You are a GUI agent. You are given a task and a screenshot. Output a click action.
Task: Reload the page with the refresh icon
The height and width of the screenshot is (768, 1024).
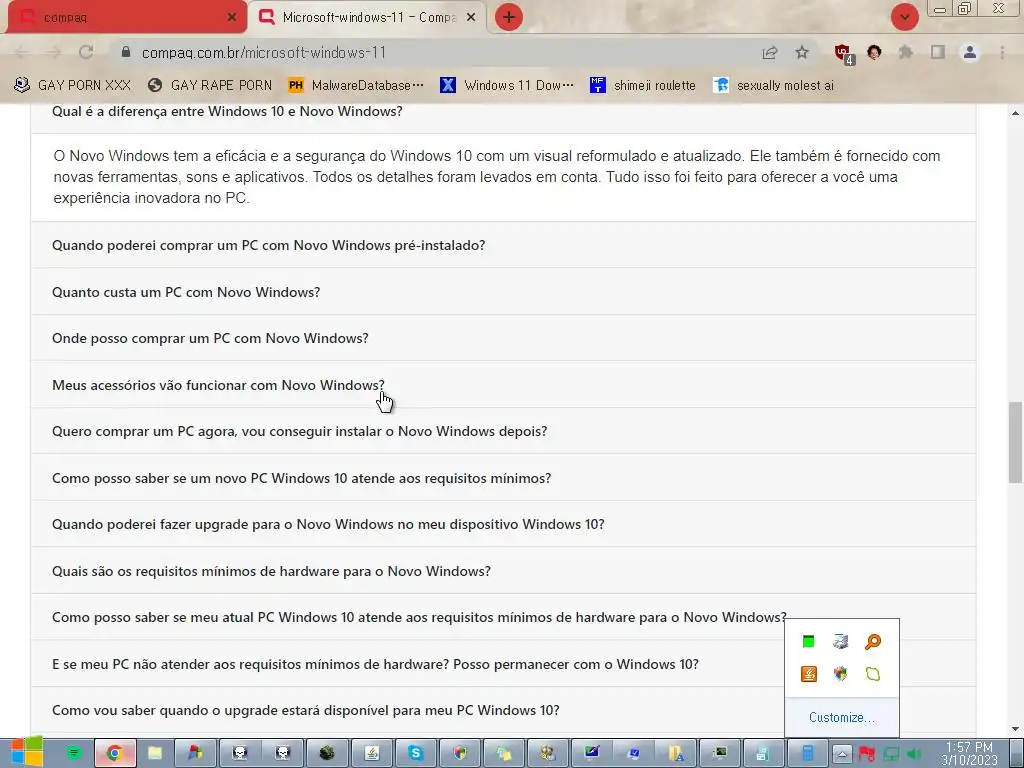(x=86, y=52)
